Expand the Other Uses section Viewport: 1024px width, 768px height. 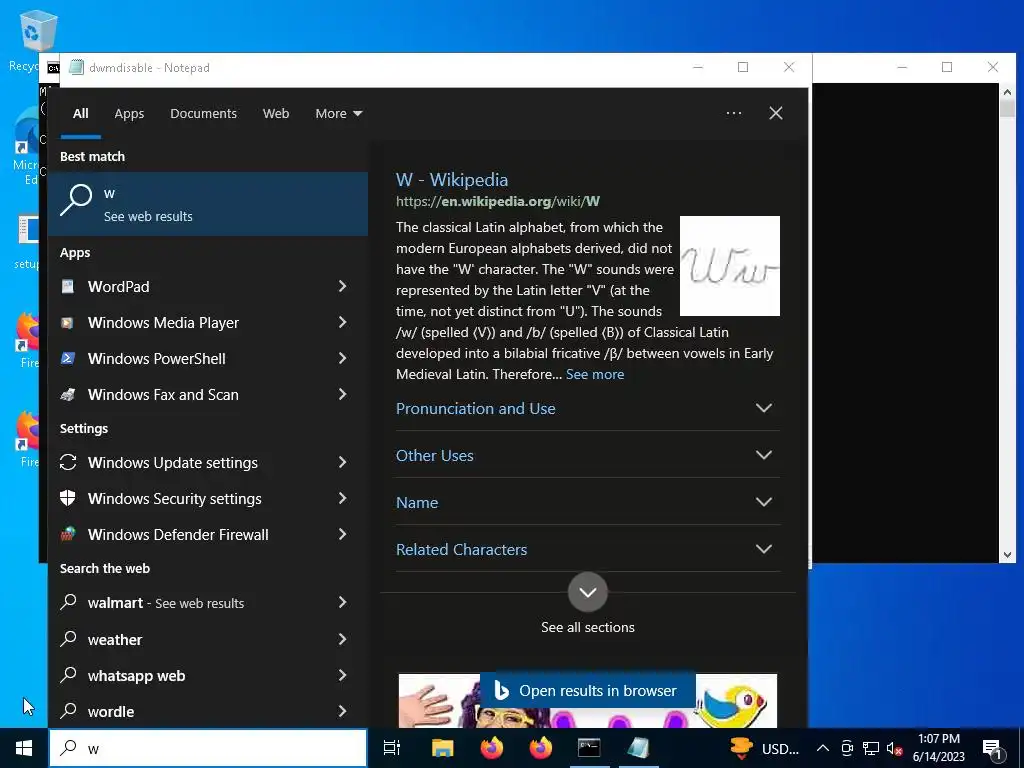click(587, 455)
